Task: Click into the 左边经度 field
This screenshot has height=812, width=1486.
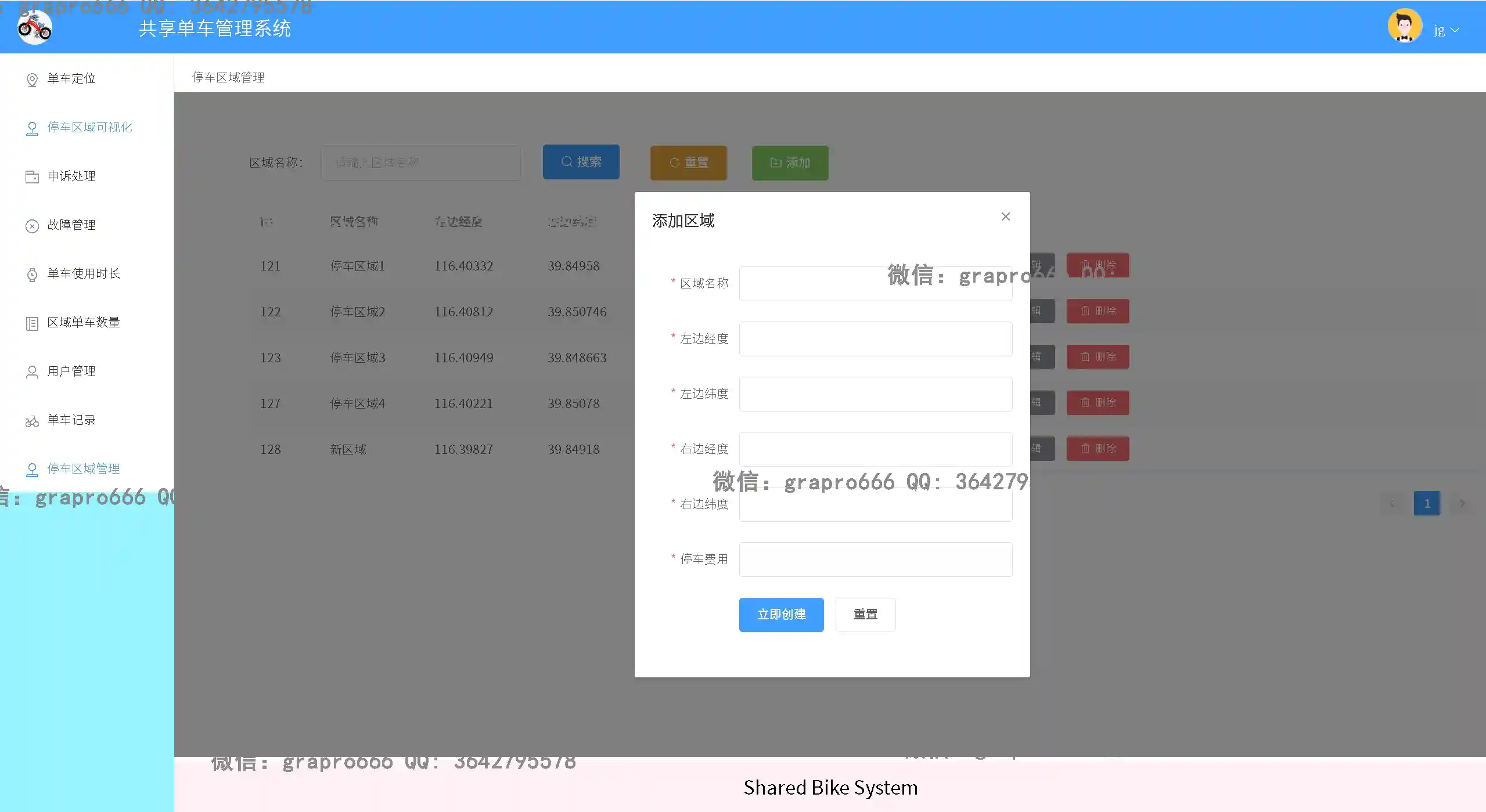Action: pyautogui.click(x=875, y=339)
